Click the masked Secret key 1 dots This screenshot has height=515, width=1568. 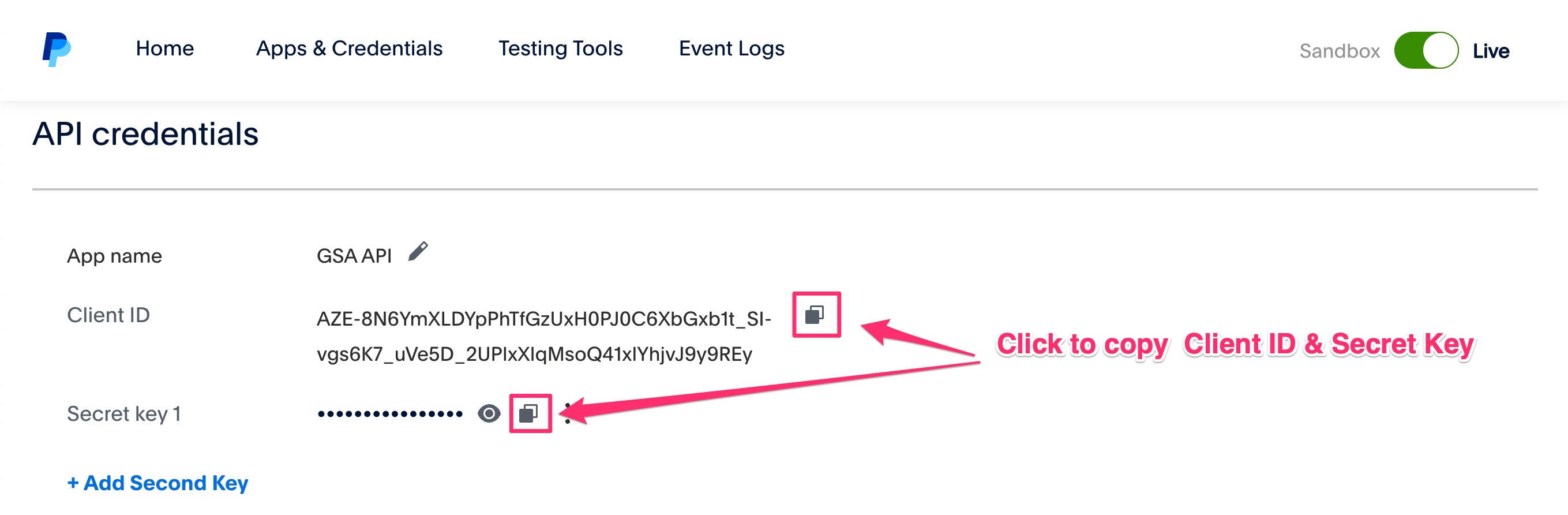(x=389, y=415)
